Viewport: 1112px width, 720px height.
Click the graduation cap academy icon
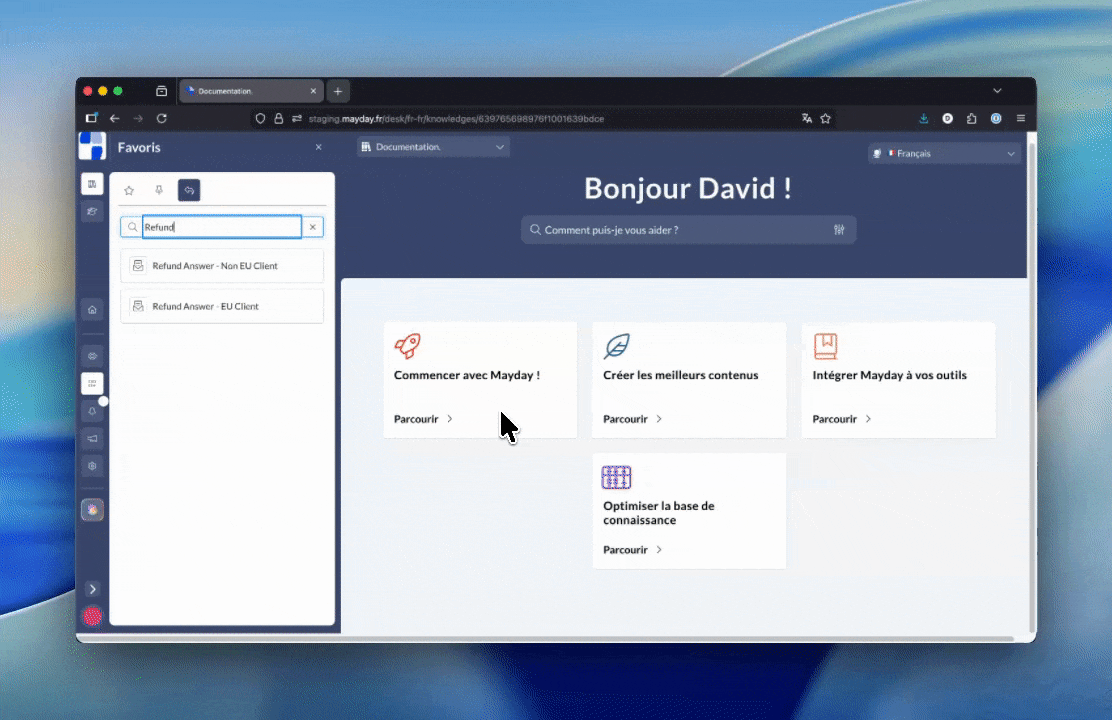tap(92, 212)
